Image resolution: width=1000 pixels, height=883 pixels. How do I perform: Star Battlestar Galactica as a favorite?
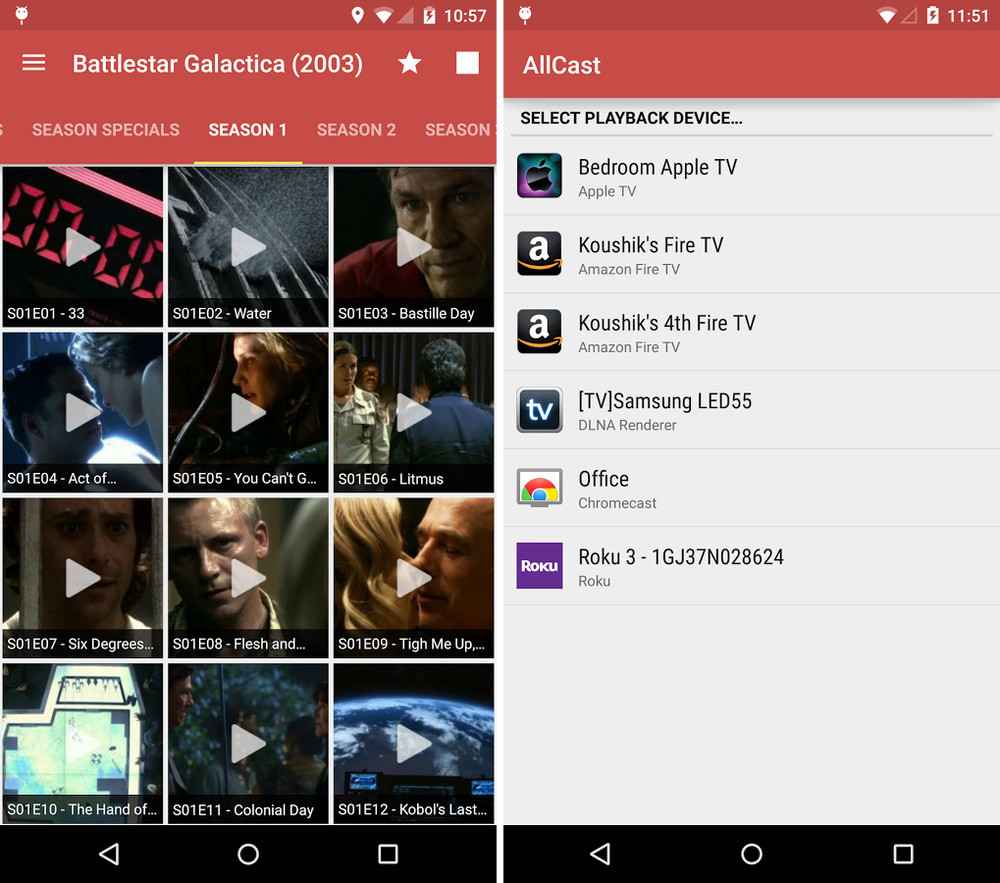click(409, 63)
